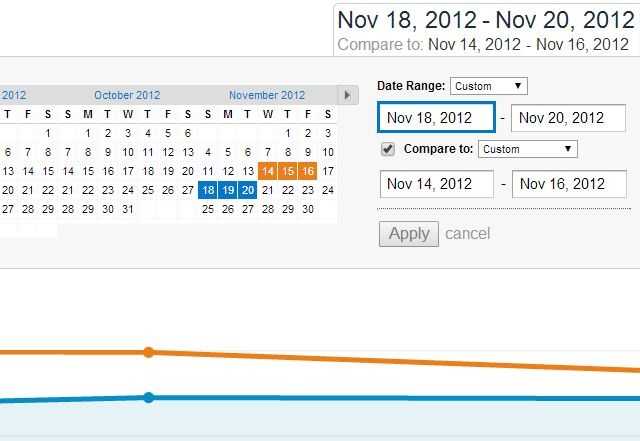
Task: Uncheck the Compare to checkbox
Action: tap(388, 149)
